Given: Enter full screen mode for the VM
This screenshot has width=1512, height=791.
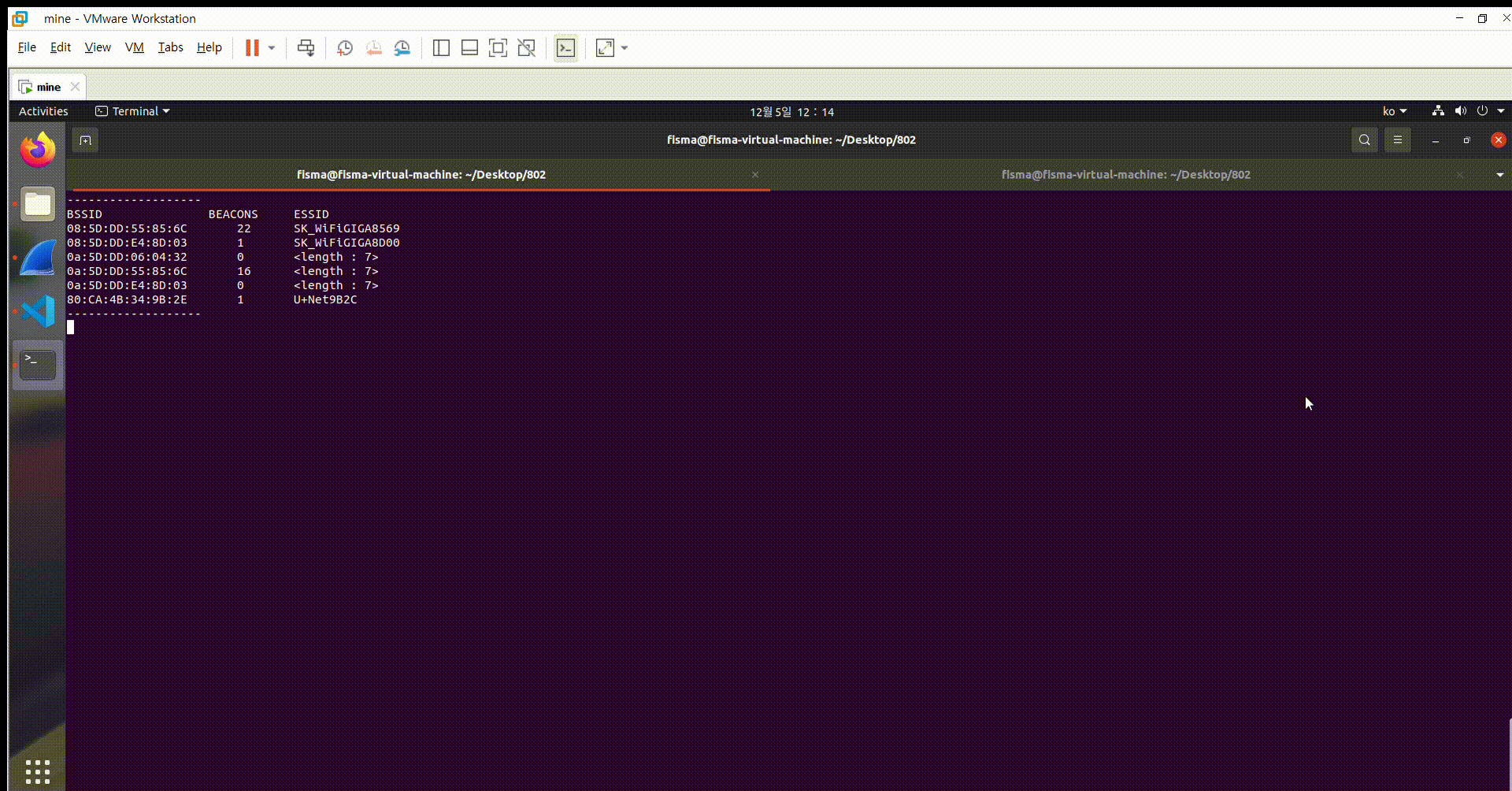Looking at the screenshot, I should [x=498, y=48].
